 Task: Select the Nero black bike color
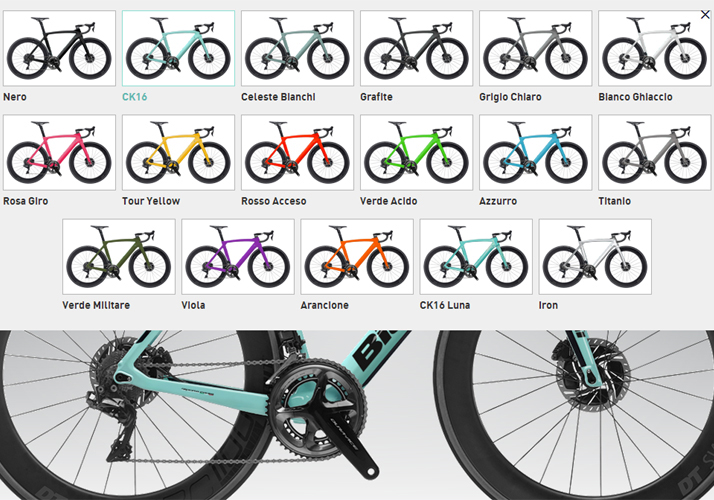[x=59, y=48]
